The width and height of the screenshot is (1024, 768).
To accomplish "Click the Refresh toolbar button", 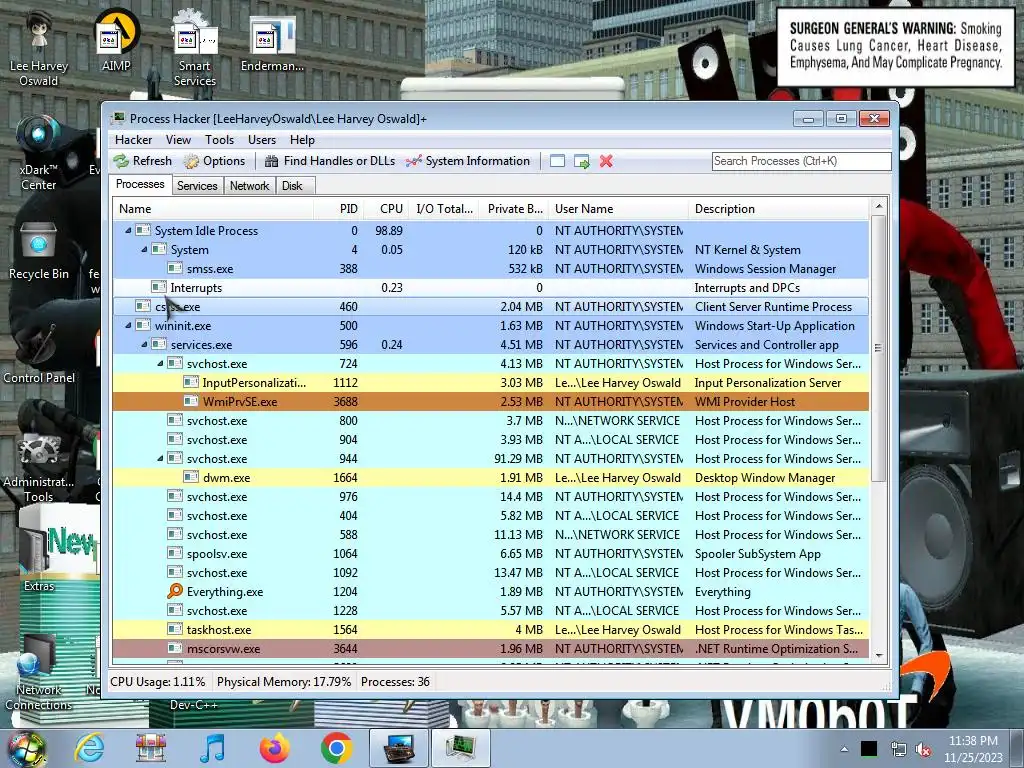I will click(142, 161).
